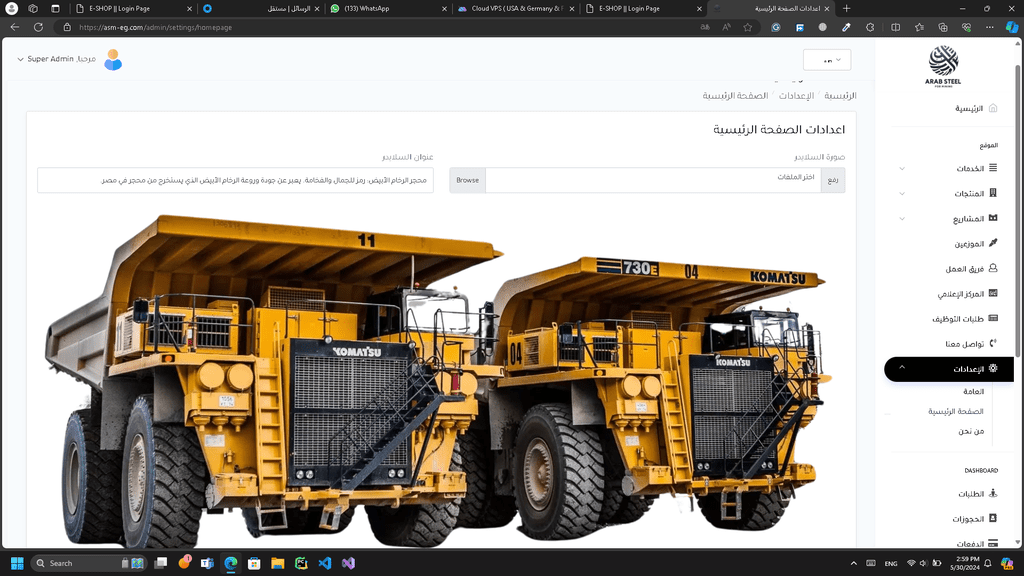Expand the المنتجات products submenu chevron
This screenshot has width=1024, height=576.
(902, 193)
